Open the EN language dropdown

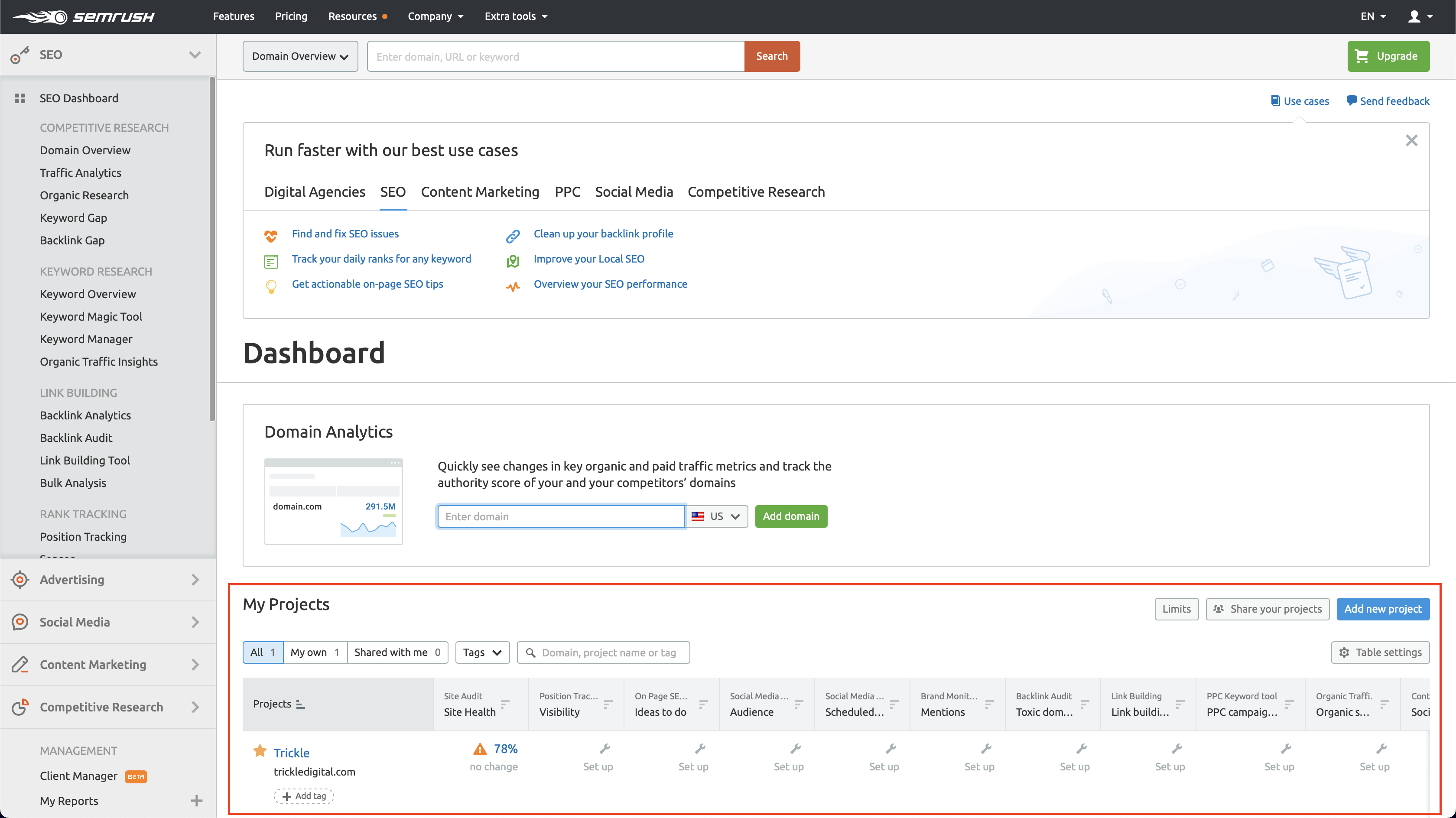click(x=1373, y=16)
